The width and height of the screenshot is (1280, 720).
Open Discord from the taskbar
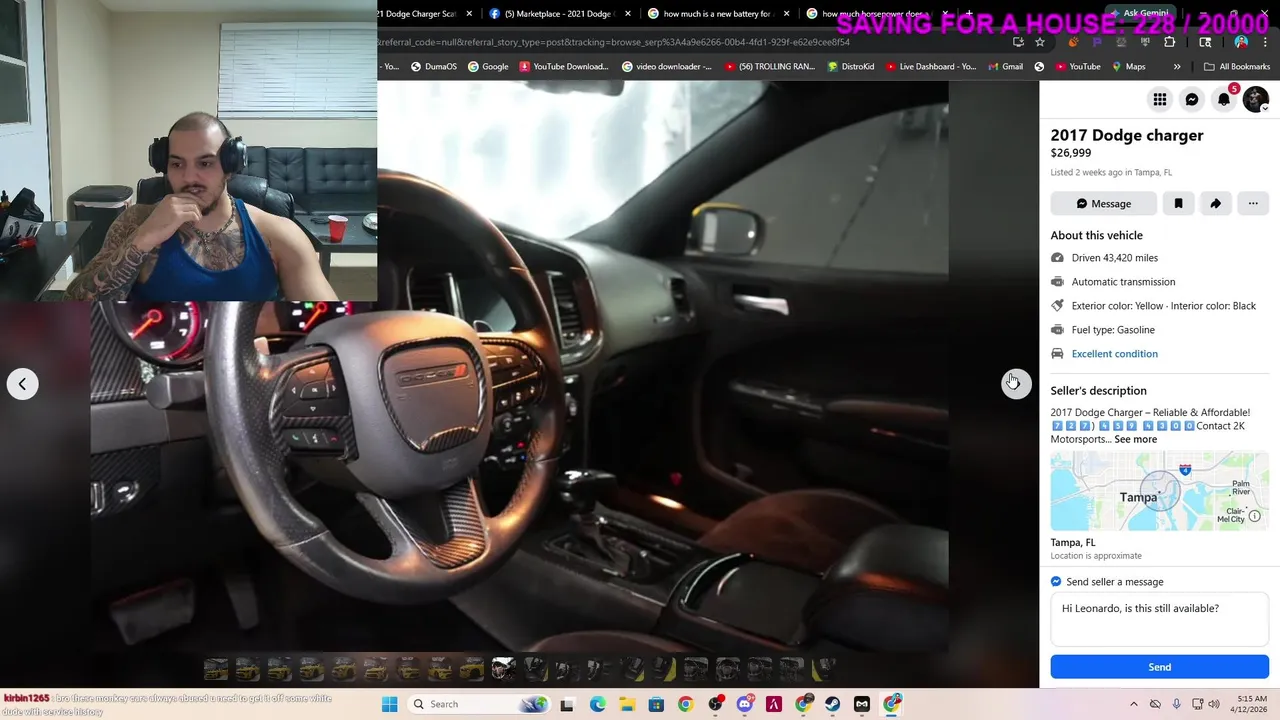(744, 704)
